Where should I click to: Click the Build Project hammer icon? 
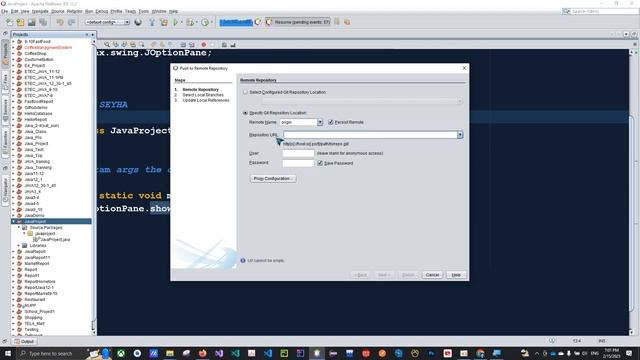click(152, 22)
